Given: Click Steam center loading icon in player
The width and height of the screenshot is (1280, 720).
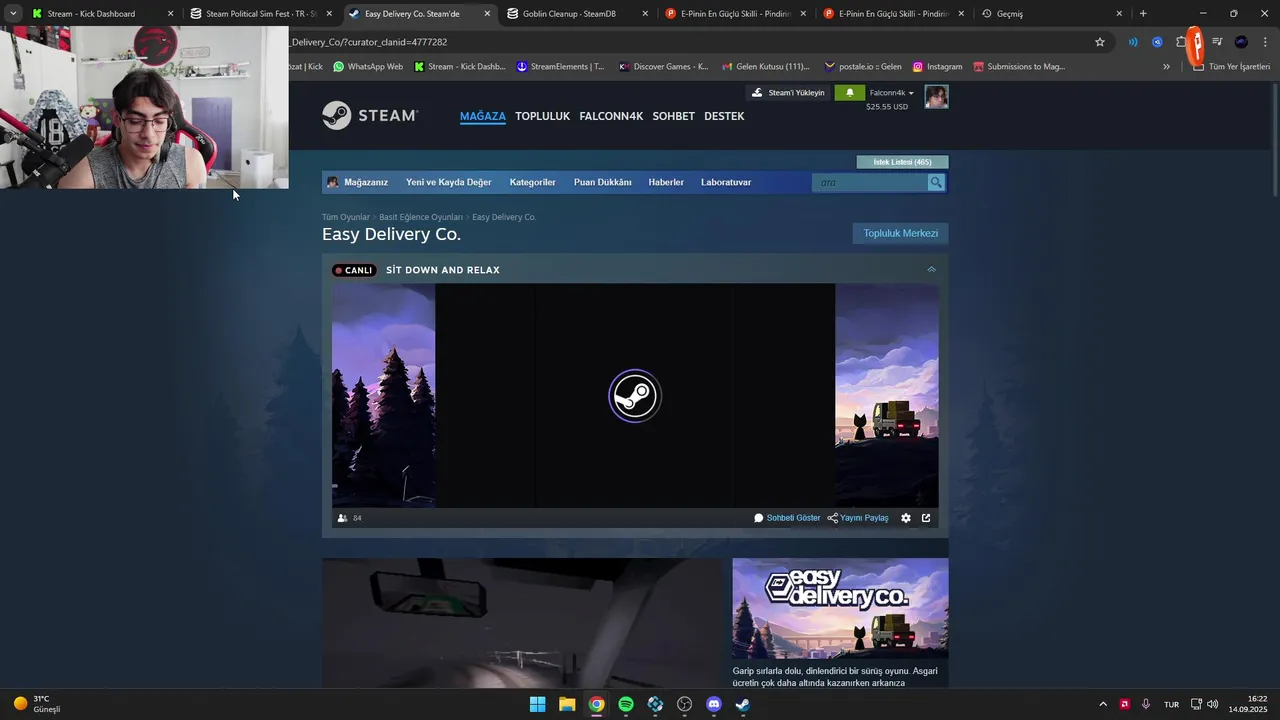Looking at the screenshot, I should (635, 396).
